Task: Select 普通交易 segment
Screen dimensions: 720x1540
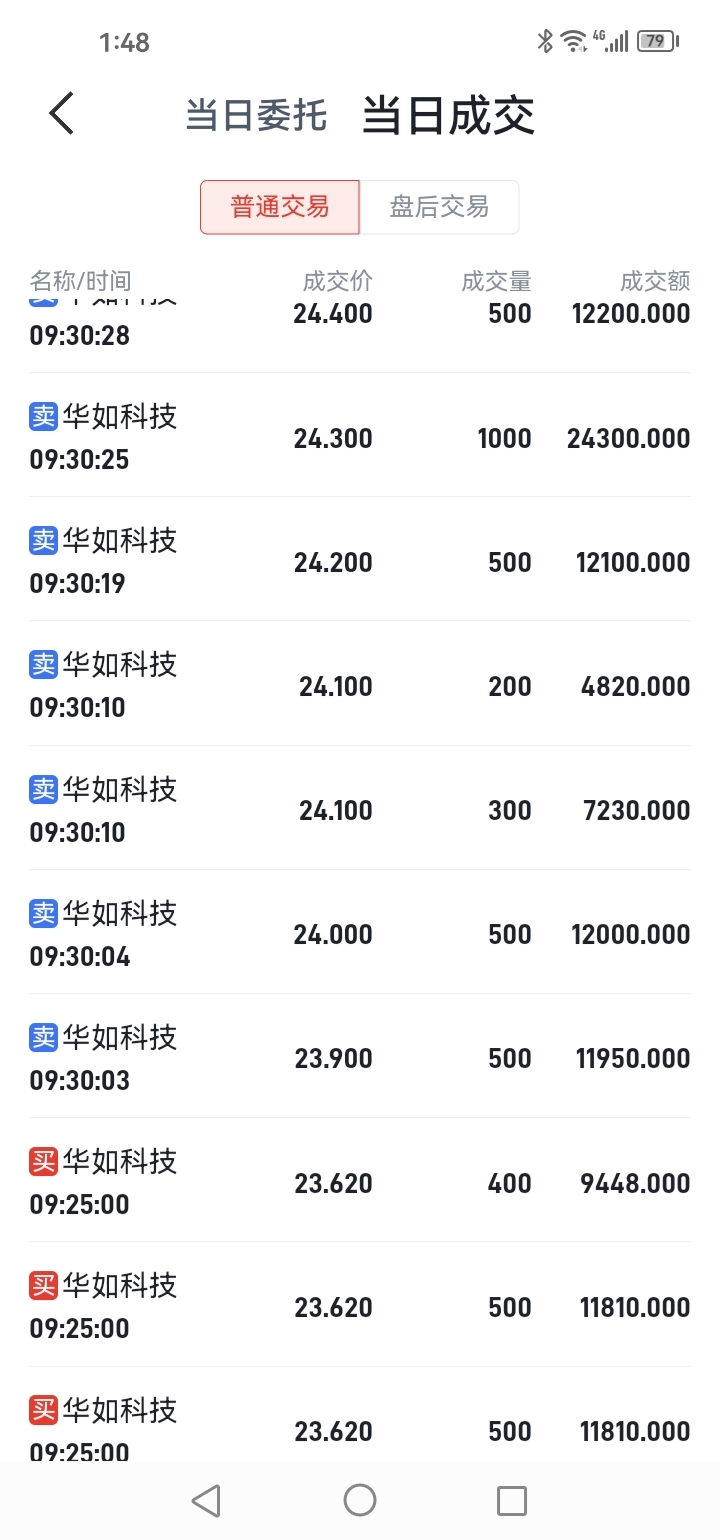Action: [x=280, y=207]
